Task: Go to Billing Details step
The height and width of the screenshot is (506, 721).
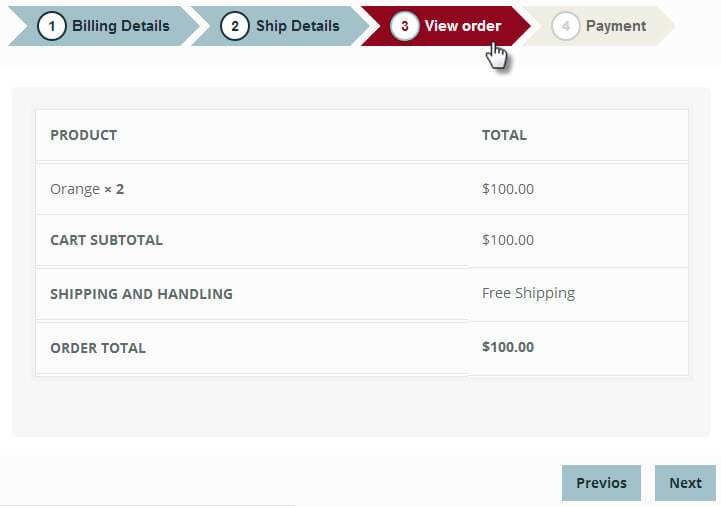Action: (x=120, y=26)
